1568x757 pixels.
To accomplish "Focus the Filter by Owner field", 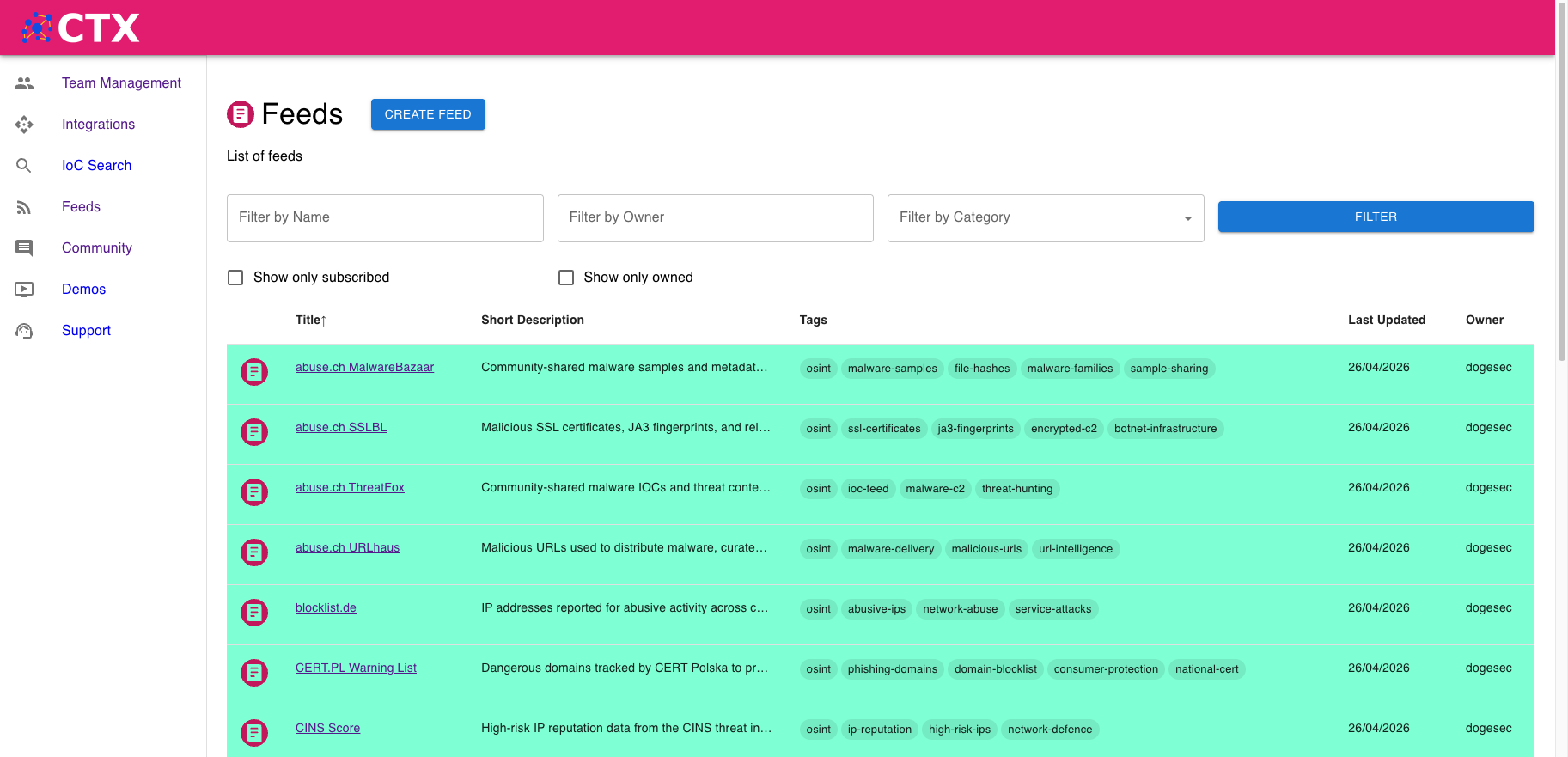I will 716,218.
